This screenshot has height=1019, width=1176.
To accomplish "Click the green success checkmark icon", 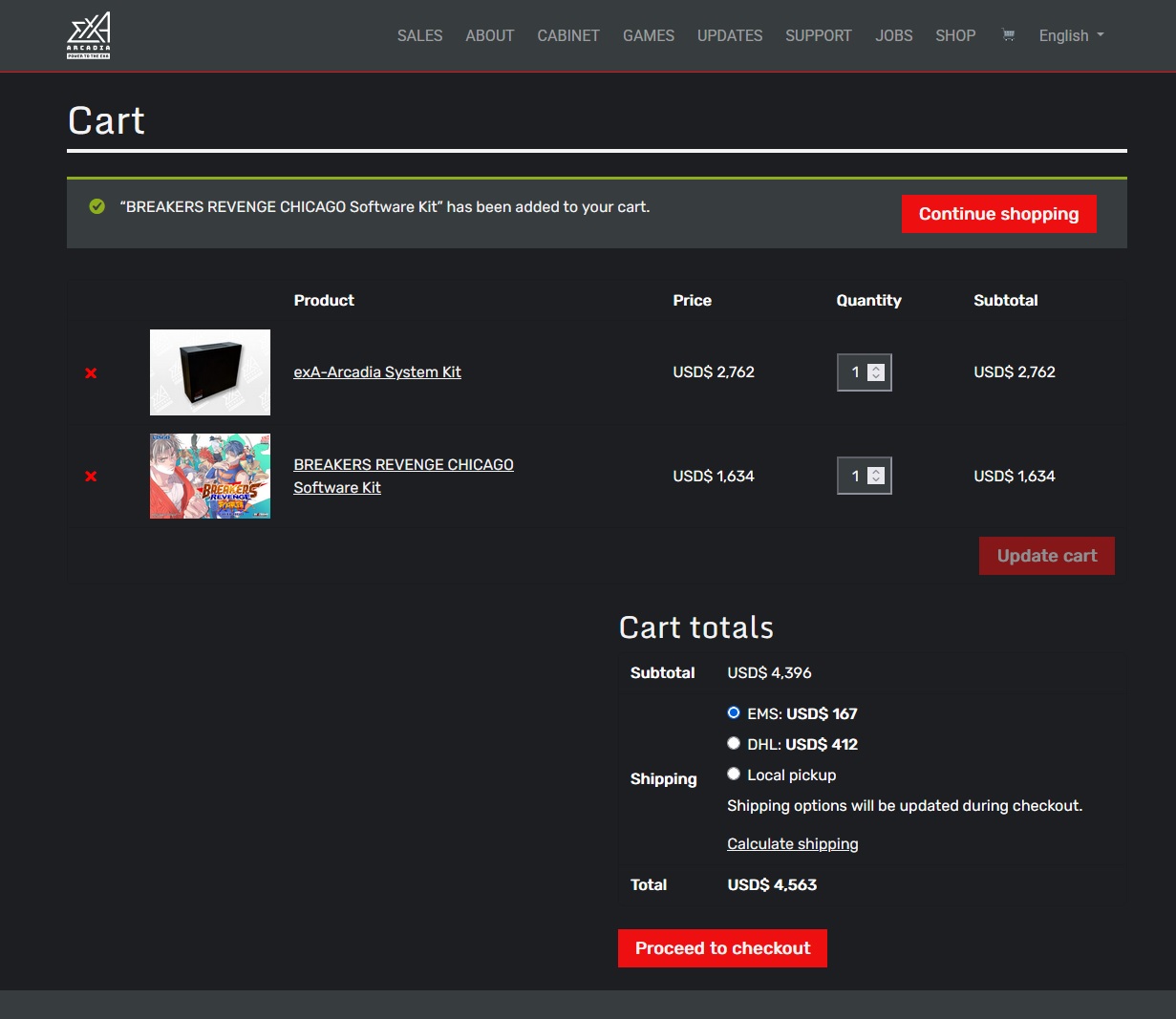I will pyautogui.click(x=96, y=206).
